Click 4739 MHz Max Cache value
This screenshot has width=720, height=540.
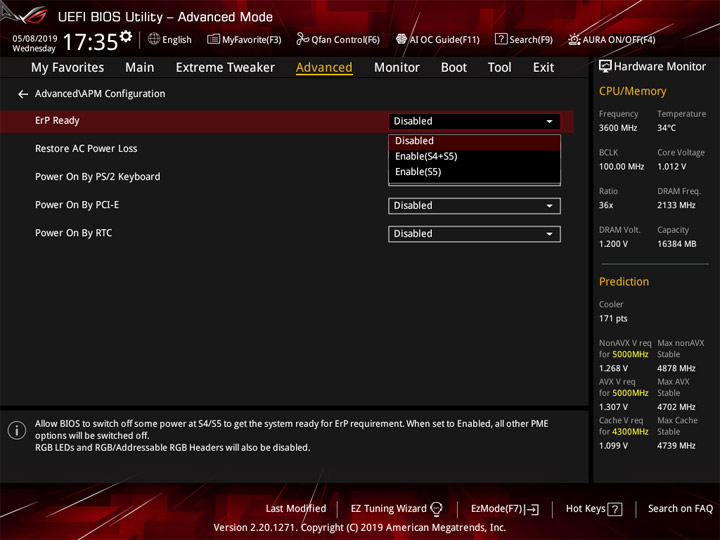[x=676, y=446]
